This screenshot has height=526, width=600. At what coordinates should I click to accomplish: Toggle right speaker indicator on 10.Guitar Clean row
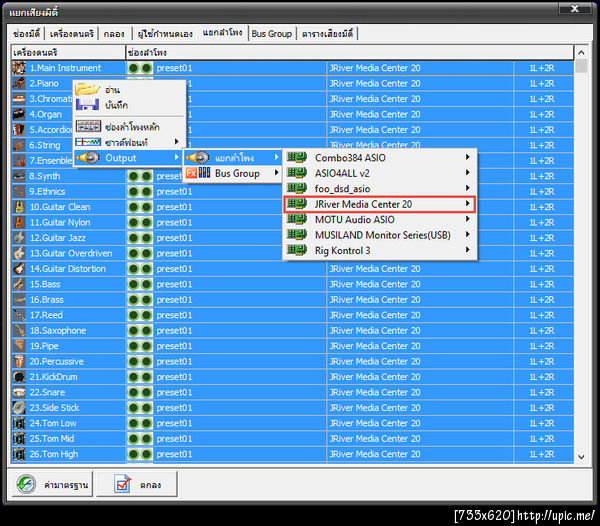[146, 207]
